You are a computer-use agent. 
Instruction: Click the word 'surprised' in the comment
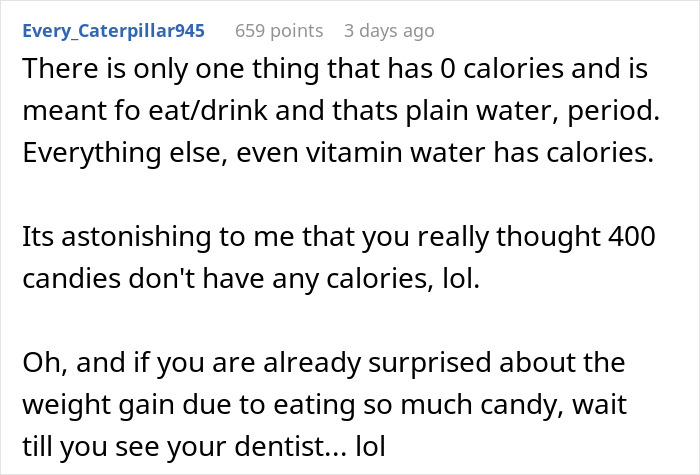430,362
